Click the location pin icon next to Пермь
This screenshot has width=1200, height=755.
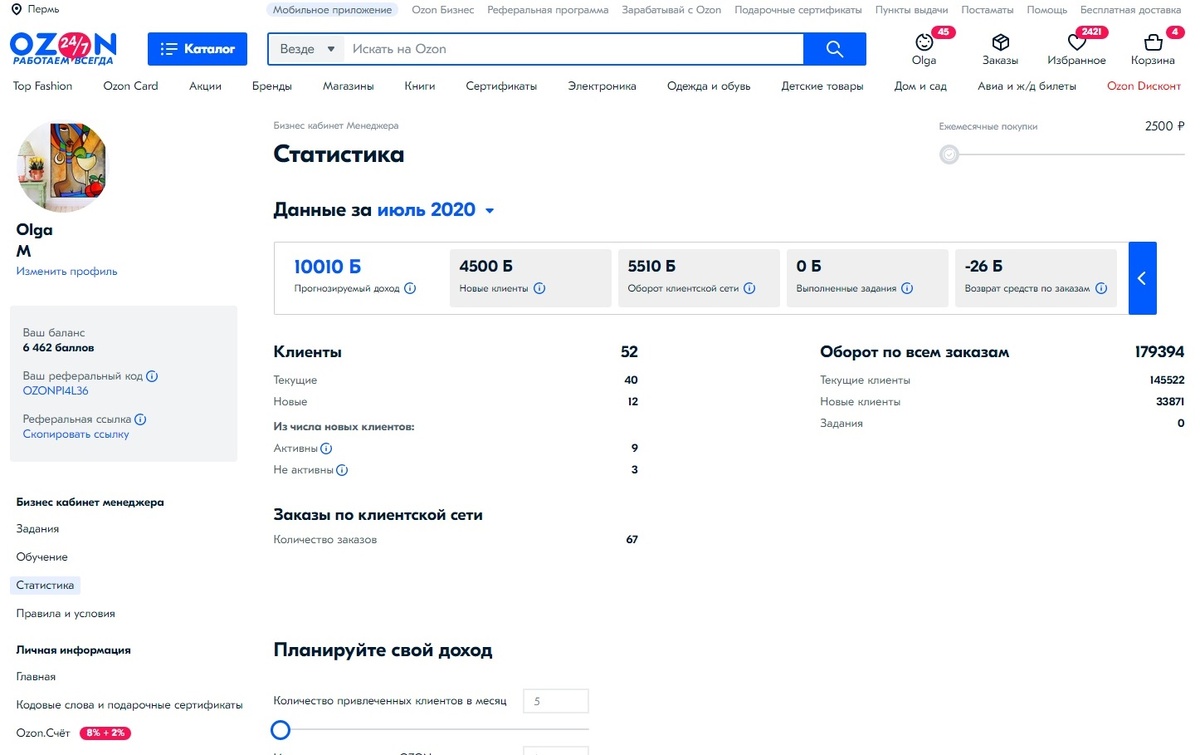pos(17,10)
